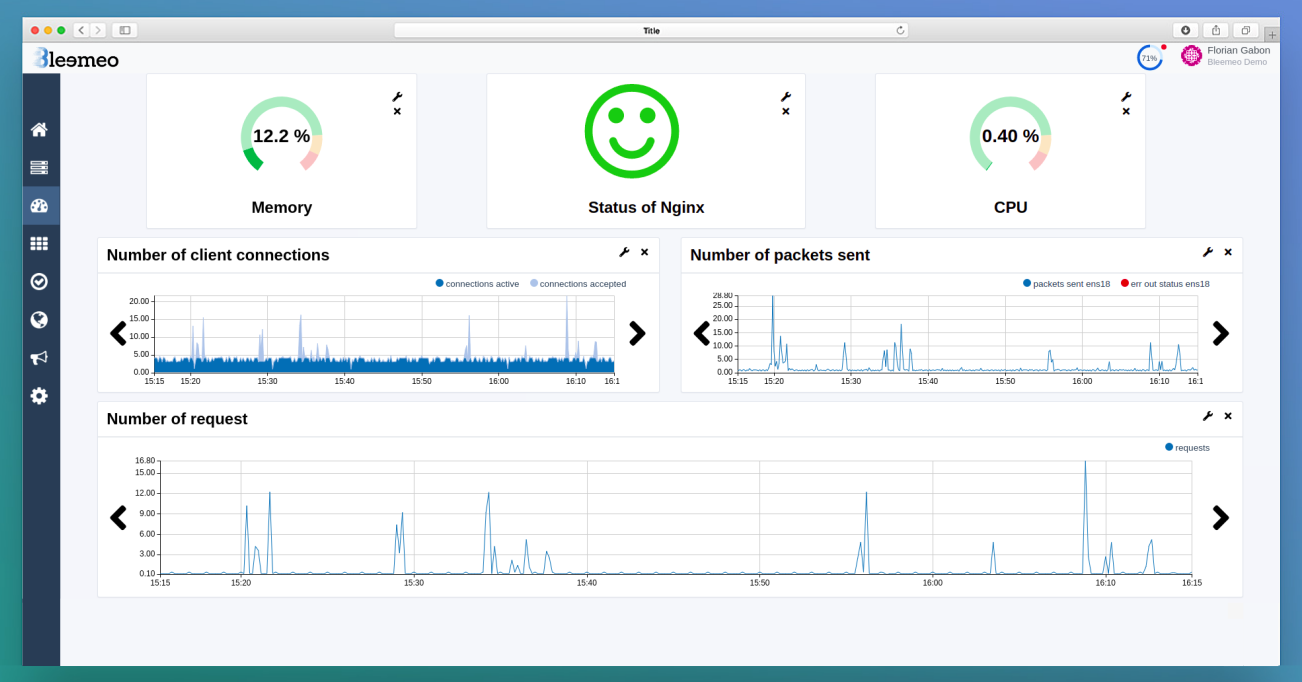Open wrench settings on 'Number of request' panel
Image resolution: width=1302 pixels, height=682 pixels.
1209,415
